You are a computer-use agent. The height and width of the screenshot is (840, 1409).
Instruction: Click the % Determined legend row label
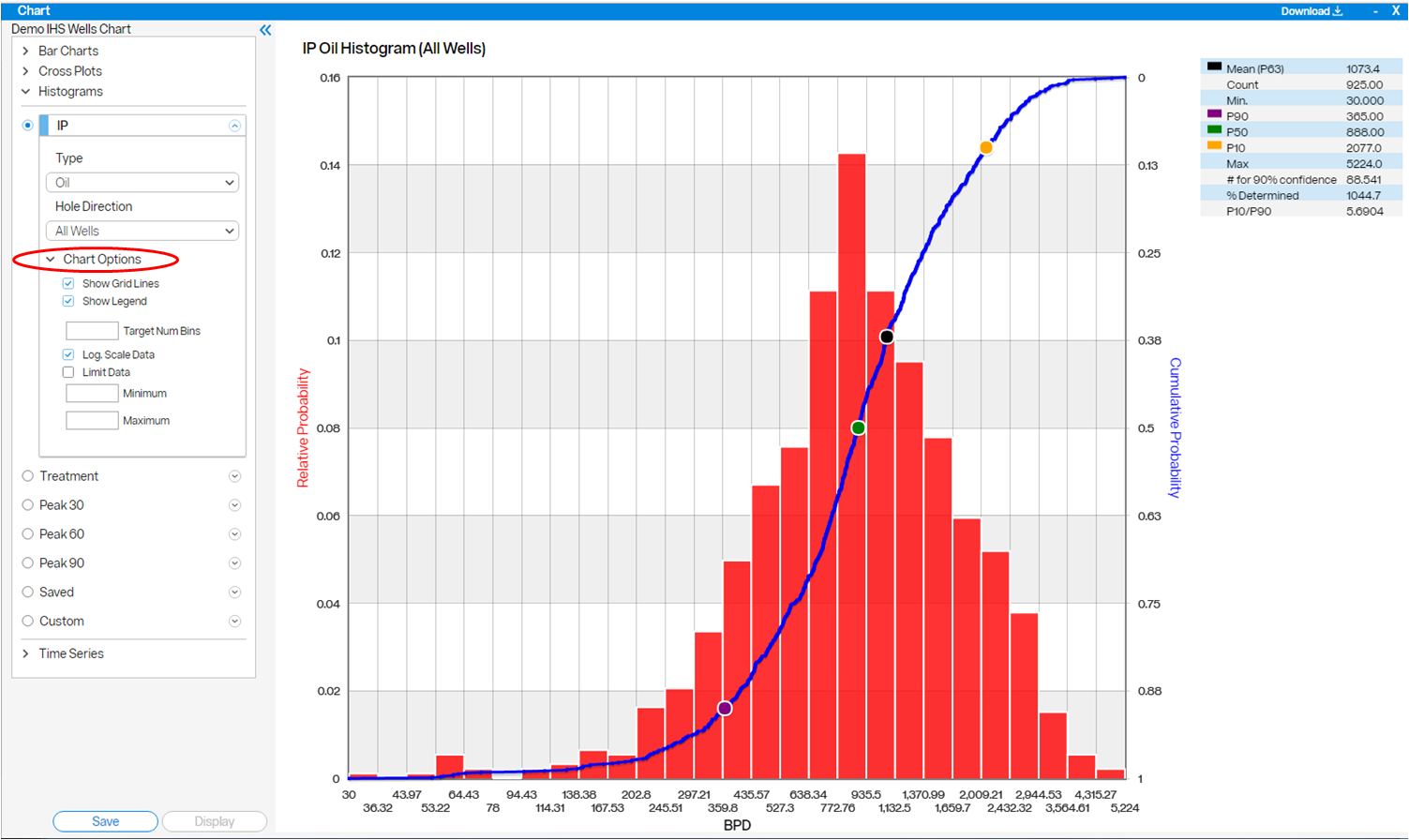coord(1263,196)
